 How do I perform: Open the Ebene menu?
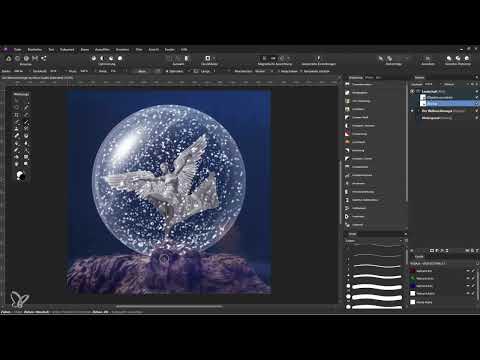[85, 49]
